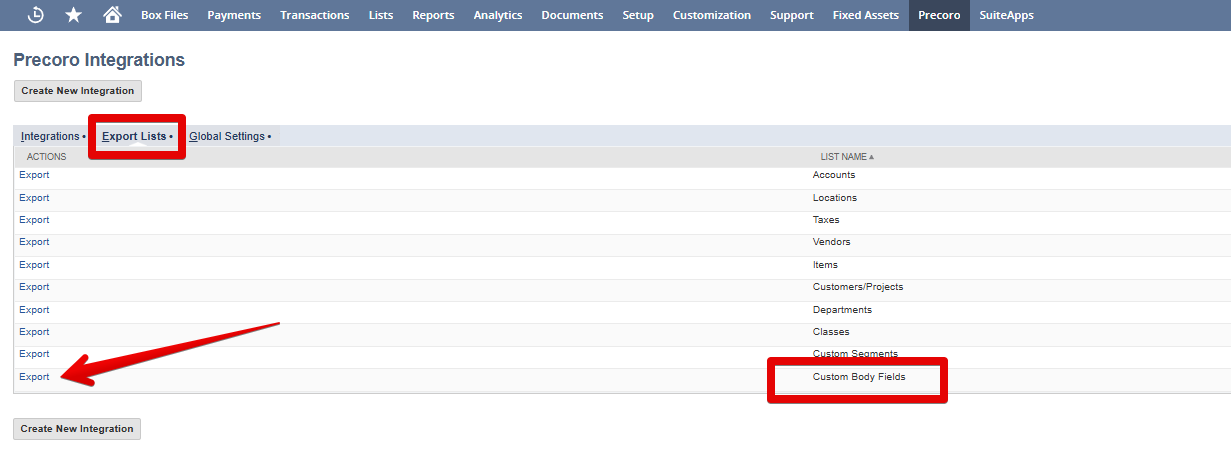Viewport: 1231px width, 459px height.
Task: Switch to the Integrations subtab
Action: click(x=50, y=136)
